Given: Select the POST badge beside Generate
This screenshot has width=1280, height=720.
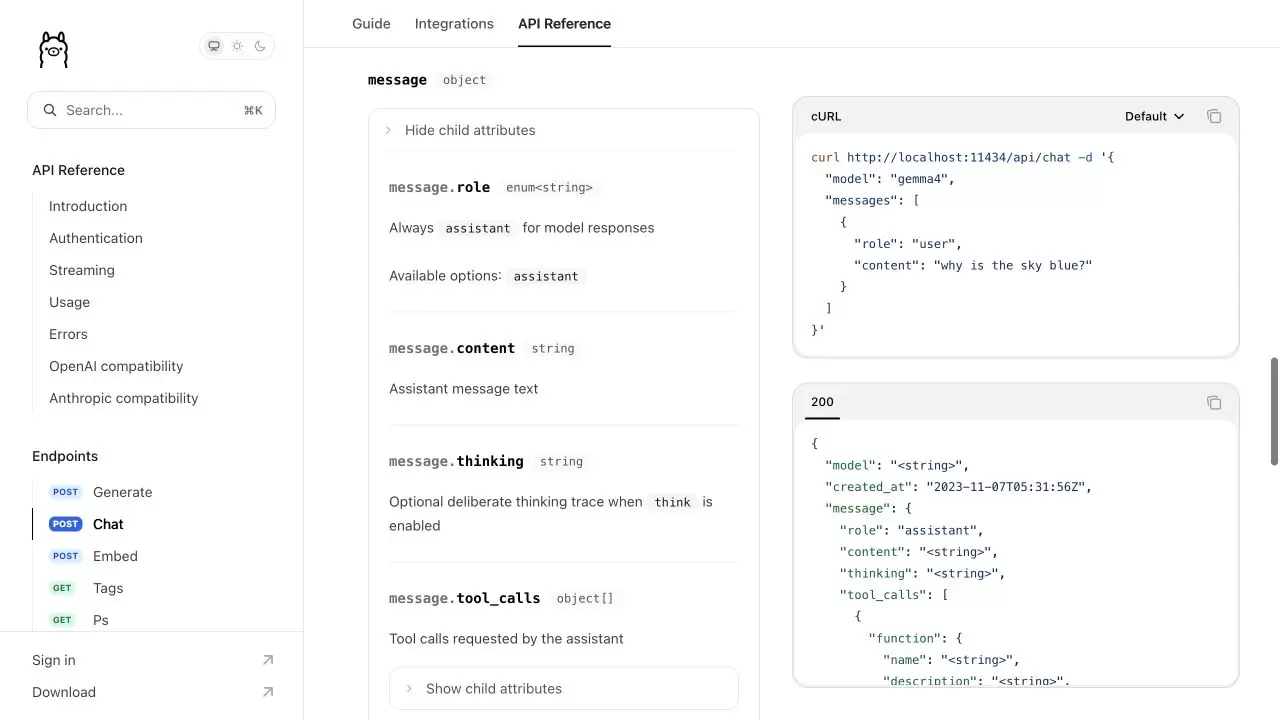Looking at the screenshot, I should tap(66, 492).
